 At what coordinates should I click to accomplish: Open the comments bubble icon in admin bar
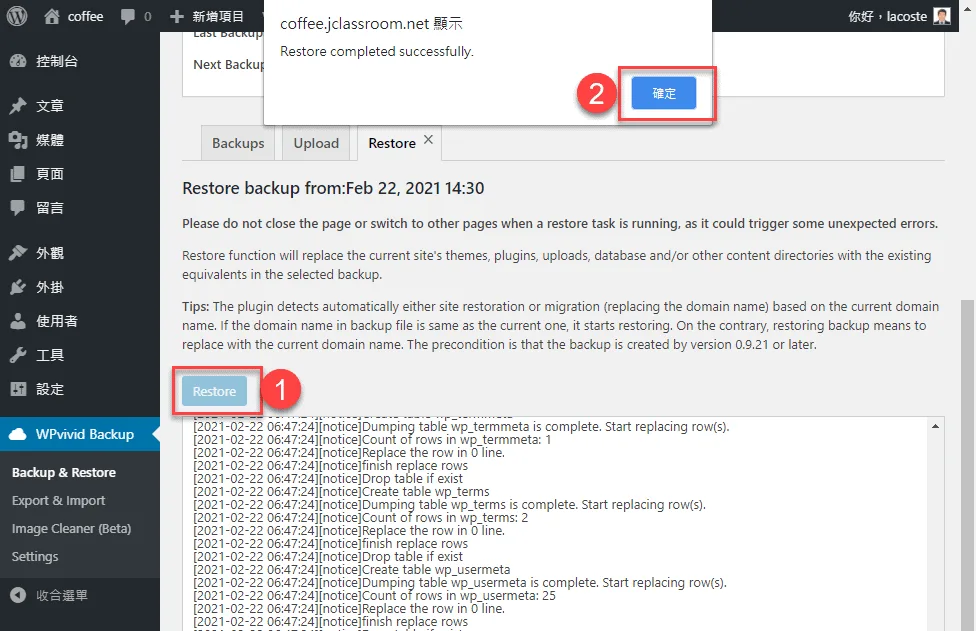(x=128, y=17)
